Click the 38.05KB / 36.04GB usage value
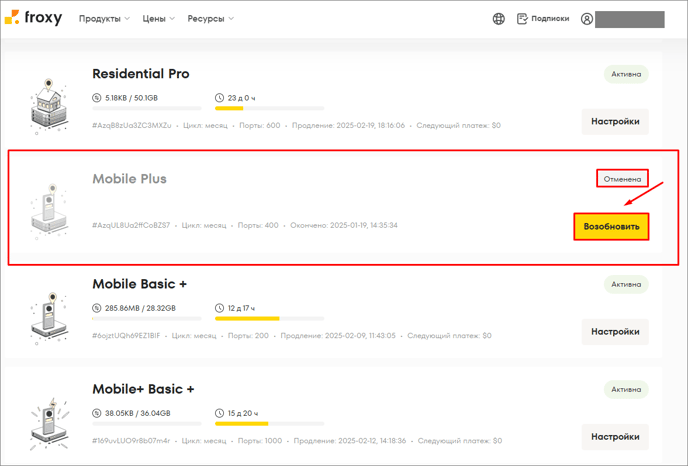Image resolution: width=688 pixels, height=466 pixels. click(138, 413)
